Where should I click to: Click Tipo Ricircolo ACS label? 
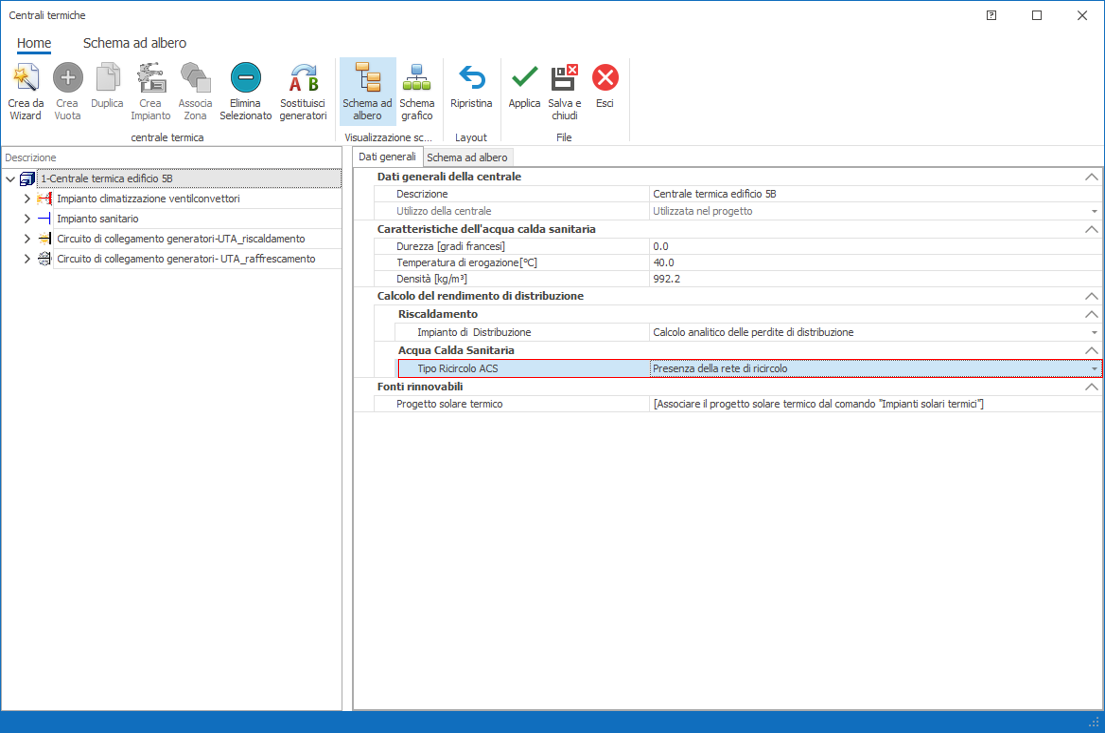click(x=457, y=369)
